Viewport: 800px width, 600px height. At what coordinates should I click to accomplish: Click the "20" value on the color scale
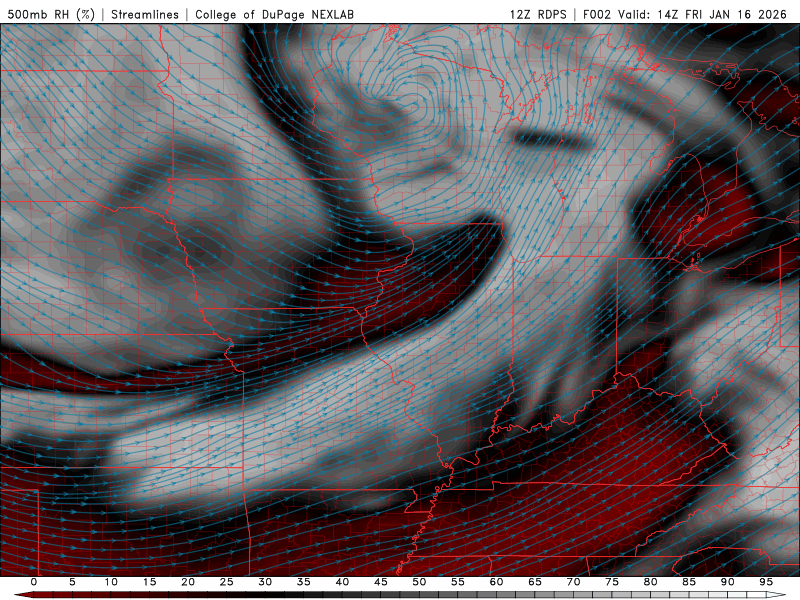[x=188, y=582]
